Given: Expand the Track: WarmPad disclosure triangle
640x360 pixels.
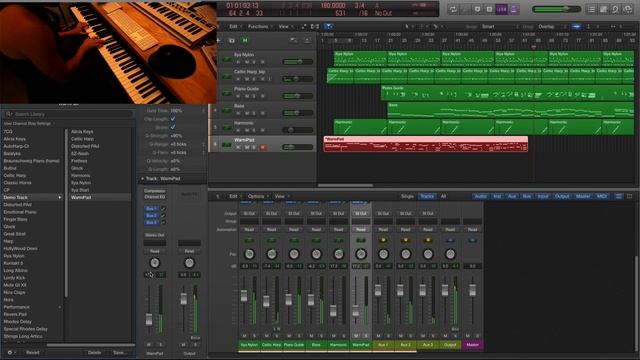Looking at the screenshot, I should (142, 178).
